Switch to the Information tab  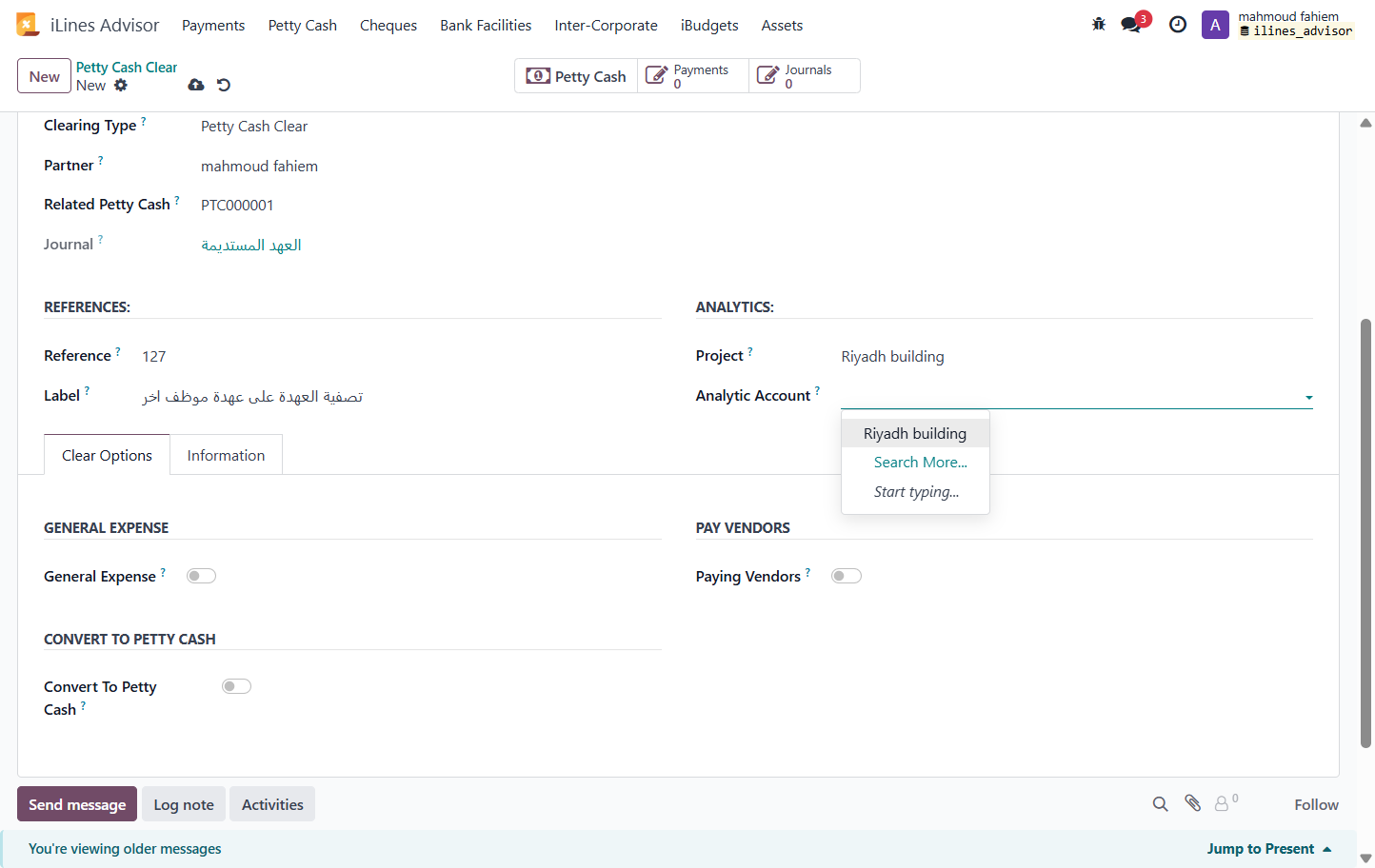226,455
